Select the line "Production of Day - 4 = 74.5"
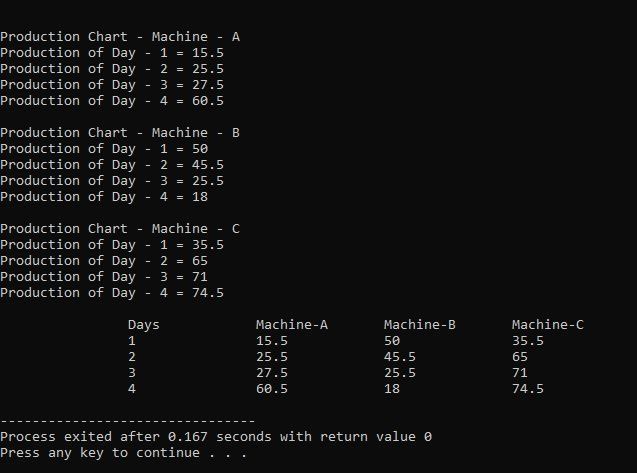Viewport: 637px width, 473px height. [x=112, y=293]
